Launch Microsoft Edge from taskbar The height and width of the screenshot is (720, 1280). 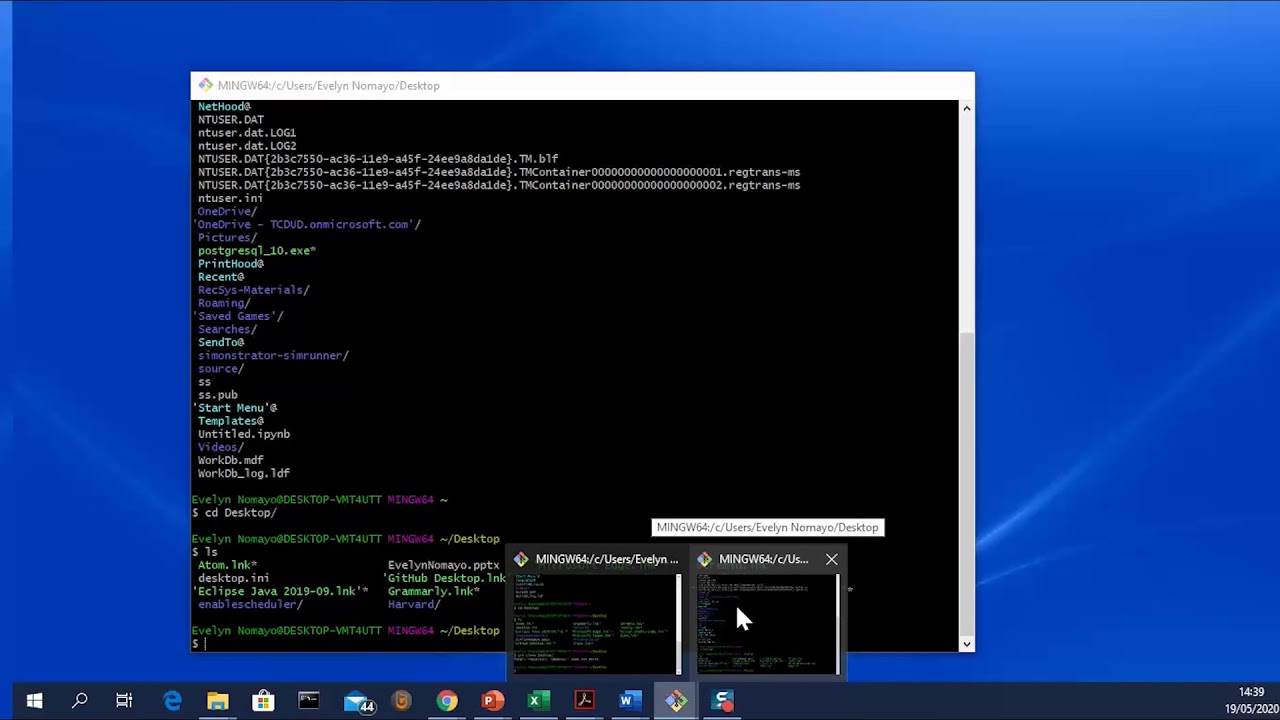(x=172, y=701)
